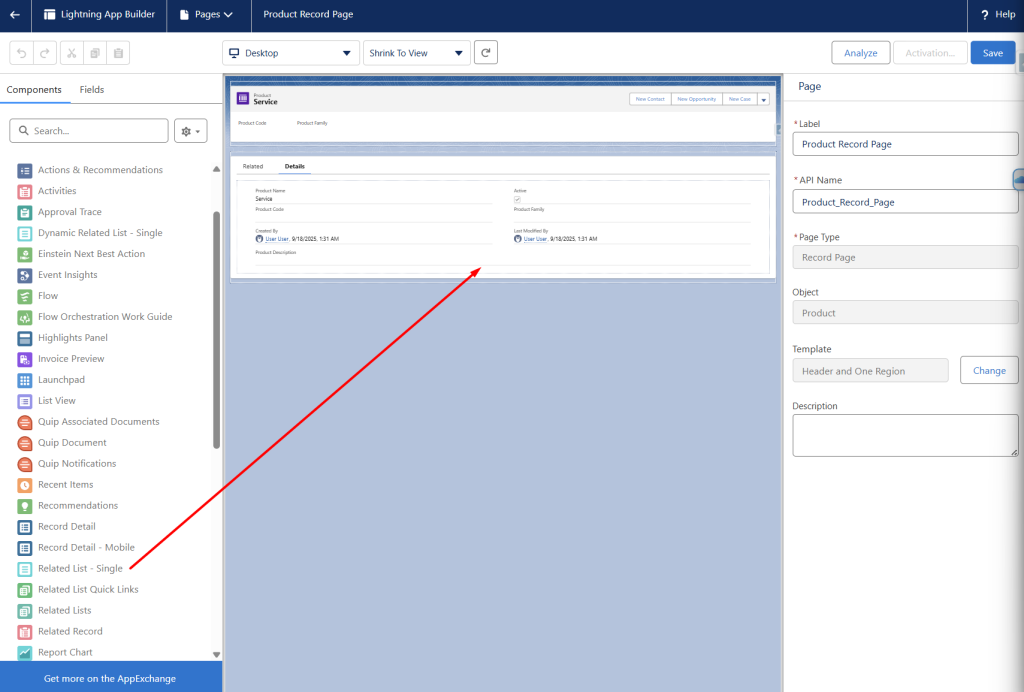Screen dimensions: 1024x692
Task: Click the cut scissors icon
Action: pyautogui.click(x=72, y=53)
